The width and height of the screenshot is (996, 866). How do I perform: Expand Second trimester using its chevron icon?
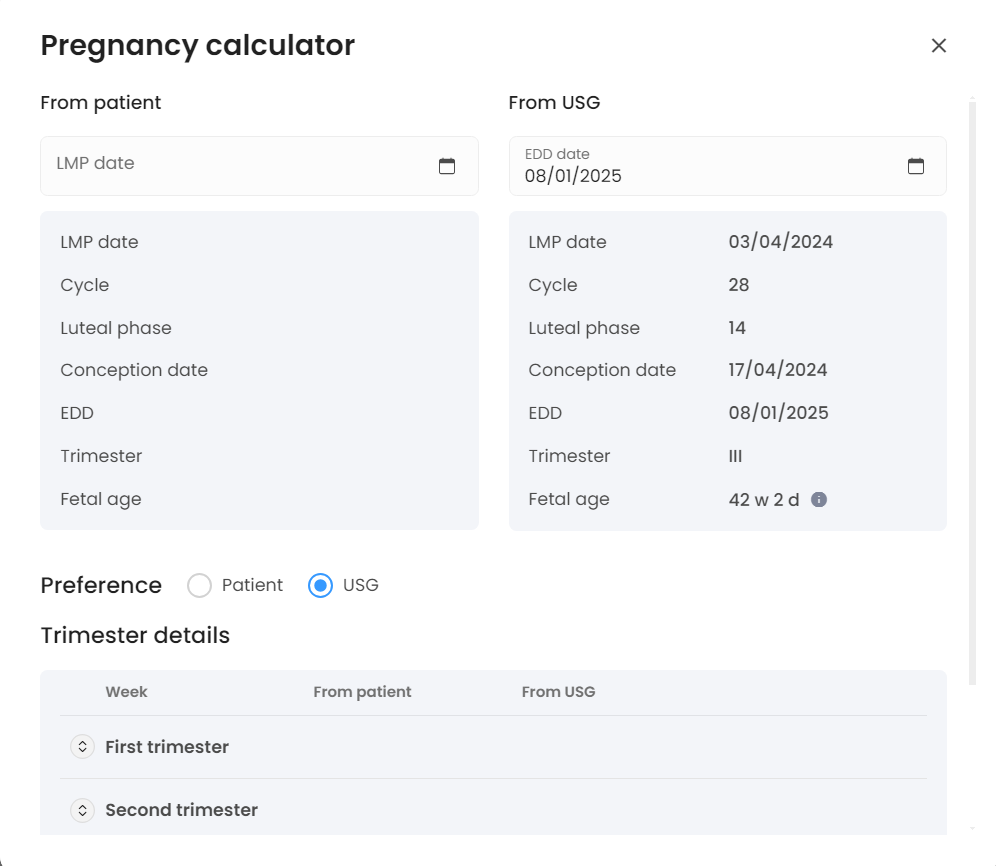(x=83, y=810)
